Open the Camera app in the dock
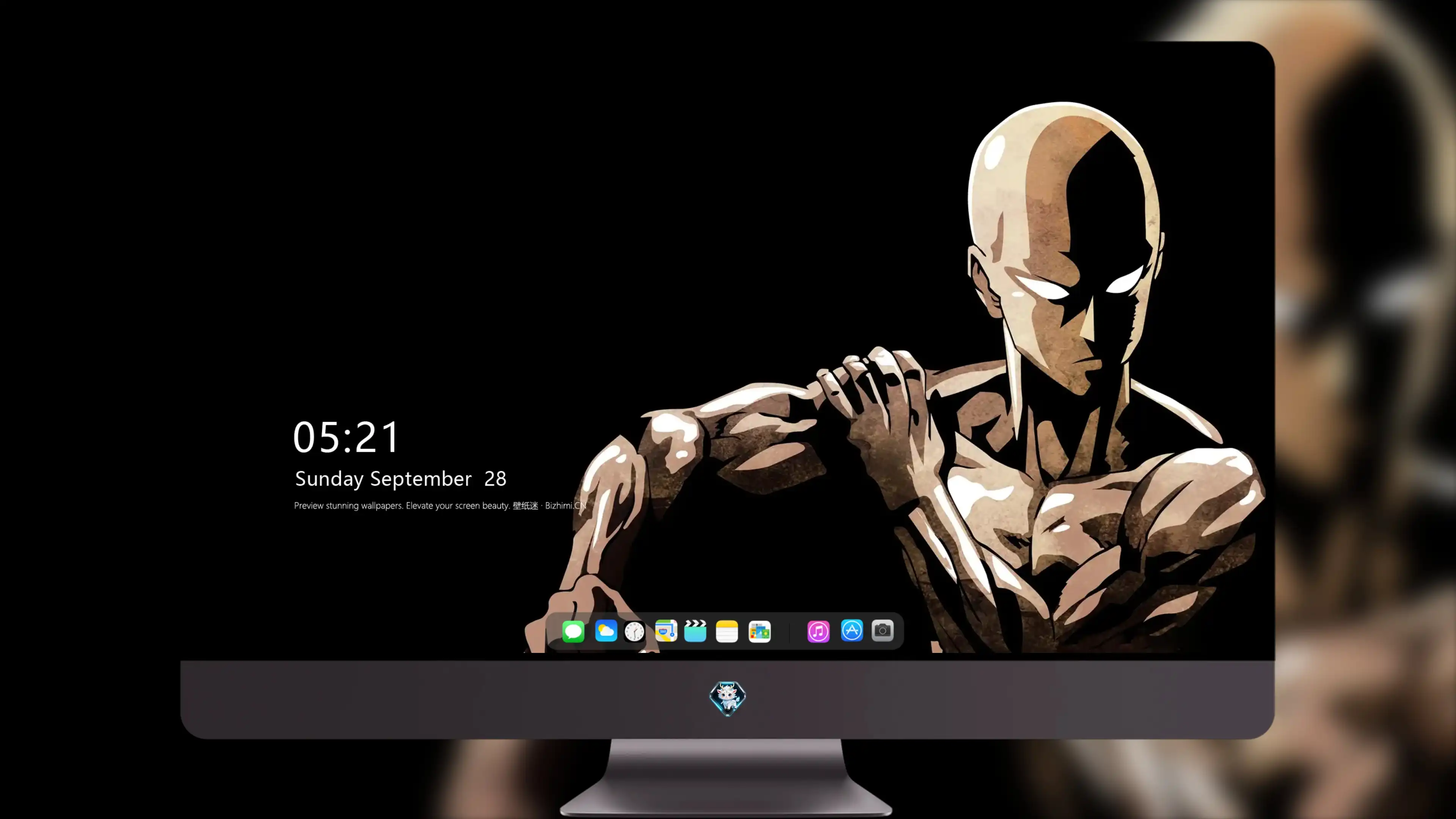The width and height of the screenshot is (1456, 819). (x=882, y=630)
